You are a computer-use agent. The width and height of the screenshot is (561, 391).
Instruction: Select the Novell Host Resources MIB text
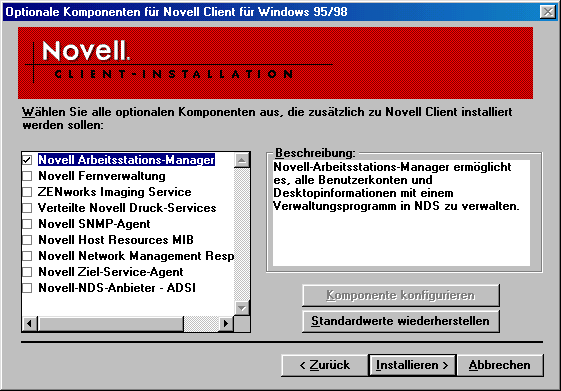[116, 240]
